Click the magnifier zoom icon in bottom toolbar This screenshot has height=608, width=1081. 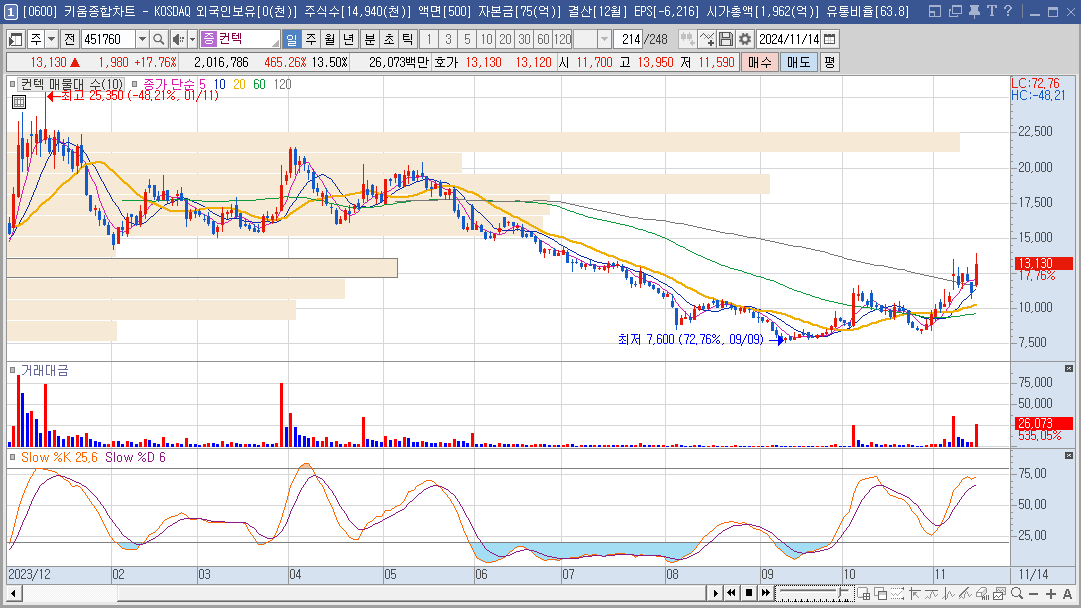(x=1017, y=594)
